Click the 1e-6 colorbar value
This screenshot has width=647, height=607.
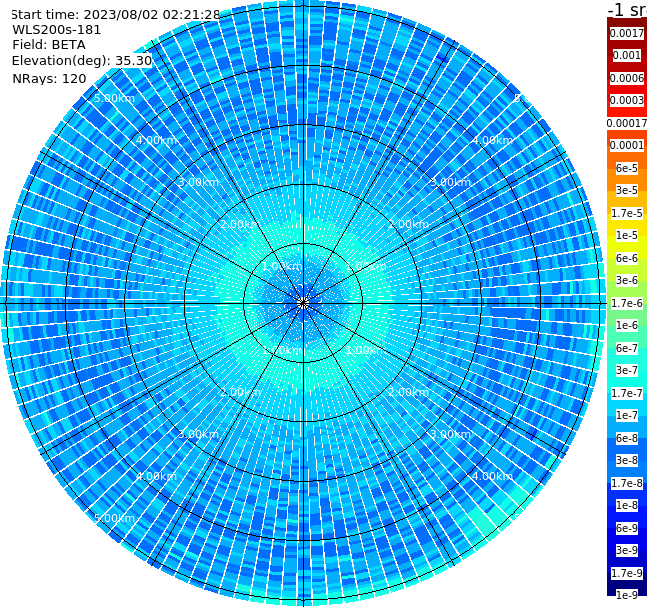627,325
